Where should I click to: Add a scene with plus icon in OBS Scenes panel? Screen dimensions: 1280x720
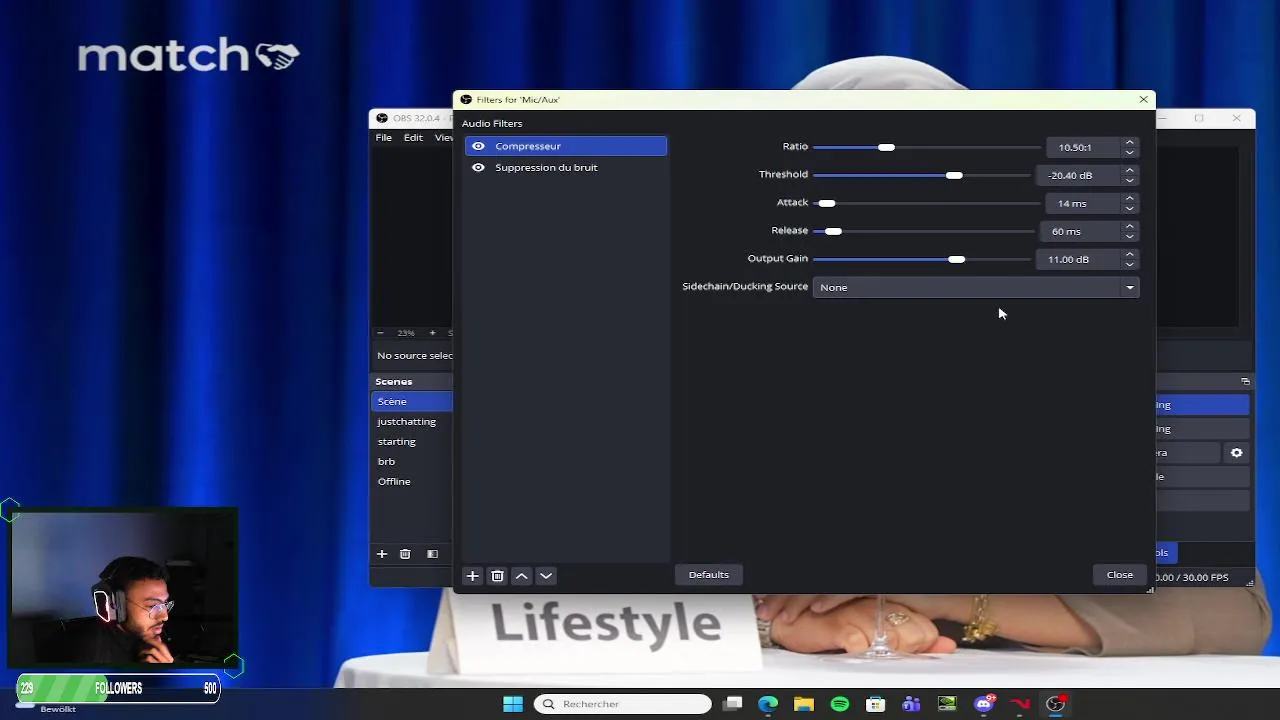[x=381, y=554]
